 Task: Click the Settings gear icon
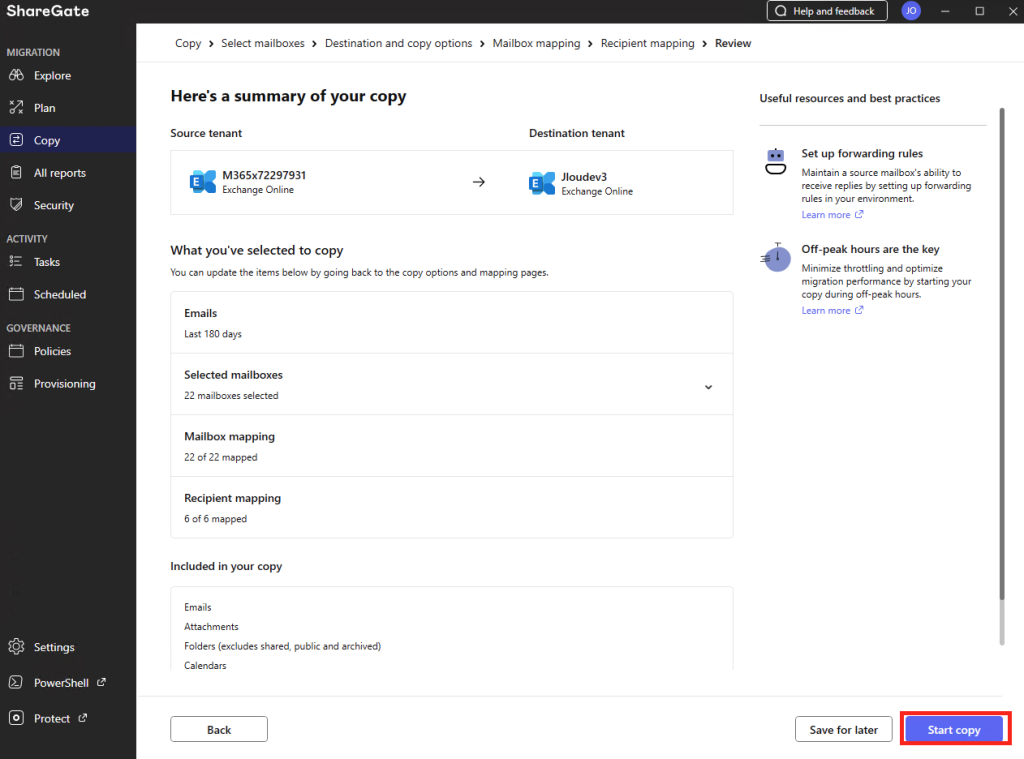[x=16, y=647]
